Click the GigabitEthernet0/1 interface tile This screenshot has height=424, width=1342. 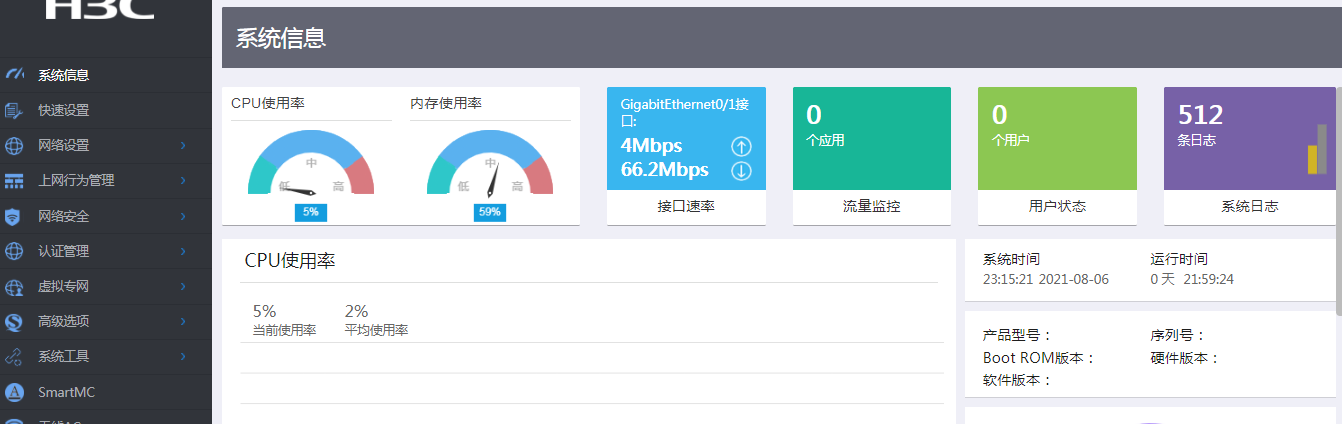pyautogui.click(x=686, y=138)
